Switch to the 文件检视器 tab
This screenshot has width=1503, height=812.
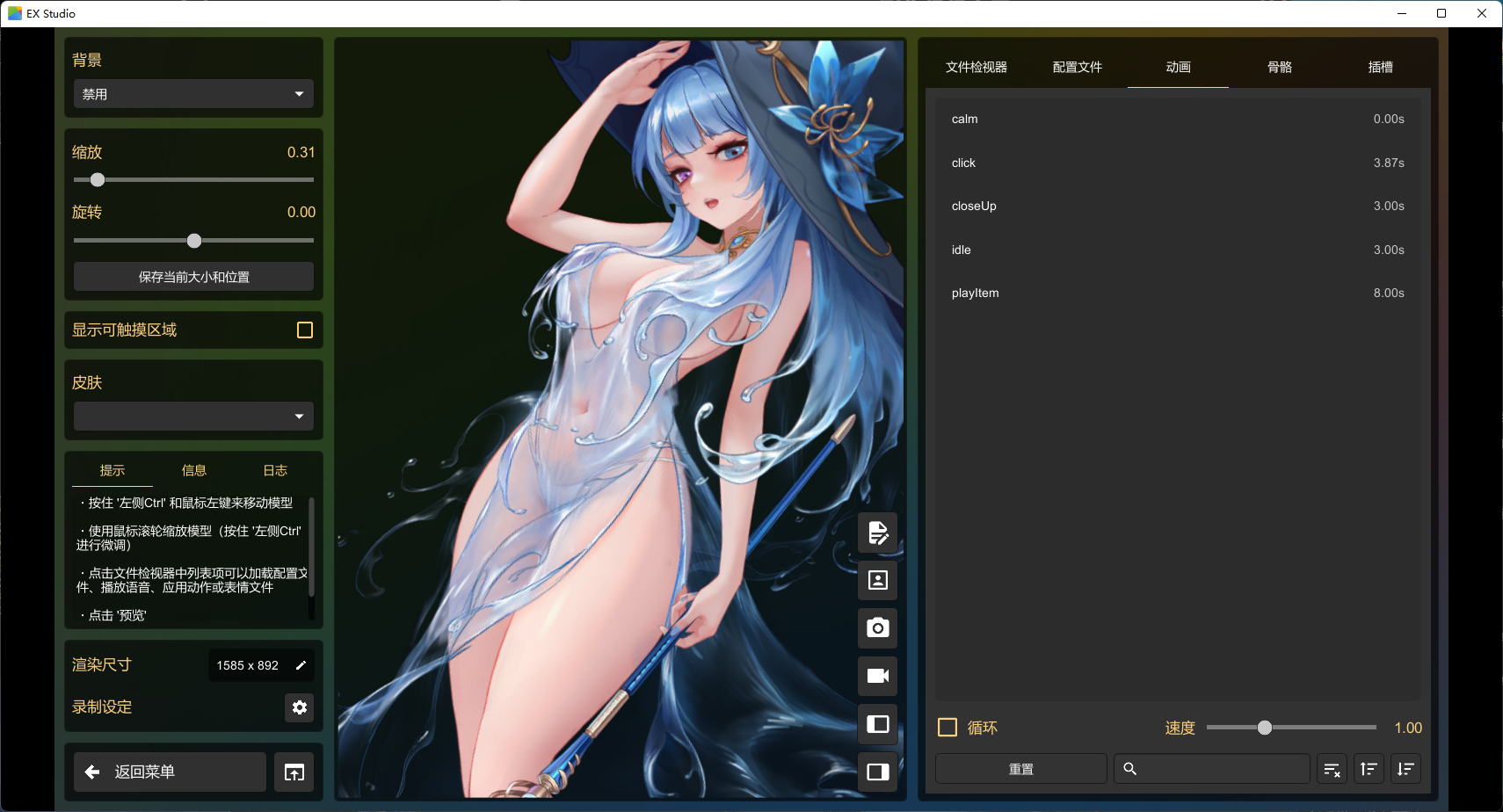[x=977, y=68]
